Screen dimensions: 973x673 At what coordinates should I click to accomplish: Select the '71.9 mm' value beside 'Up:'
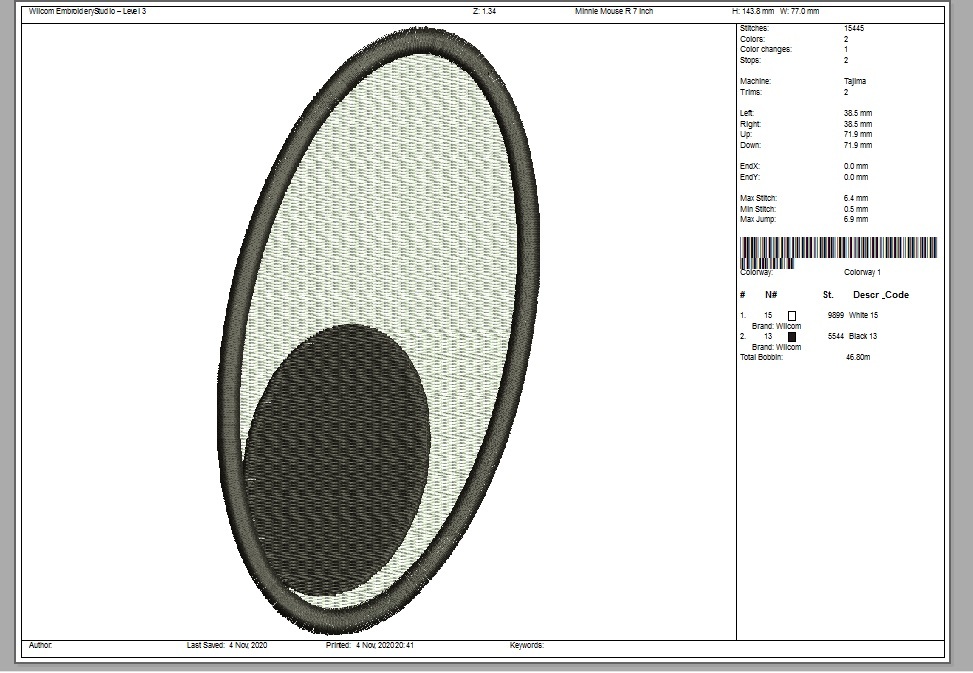(858, 135)
